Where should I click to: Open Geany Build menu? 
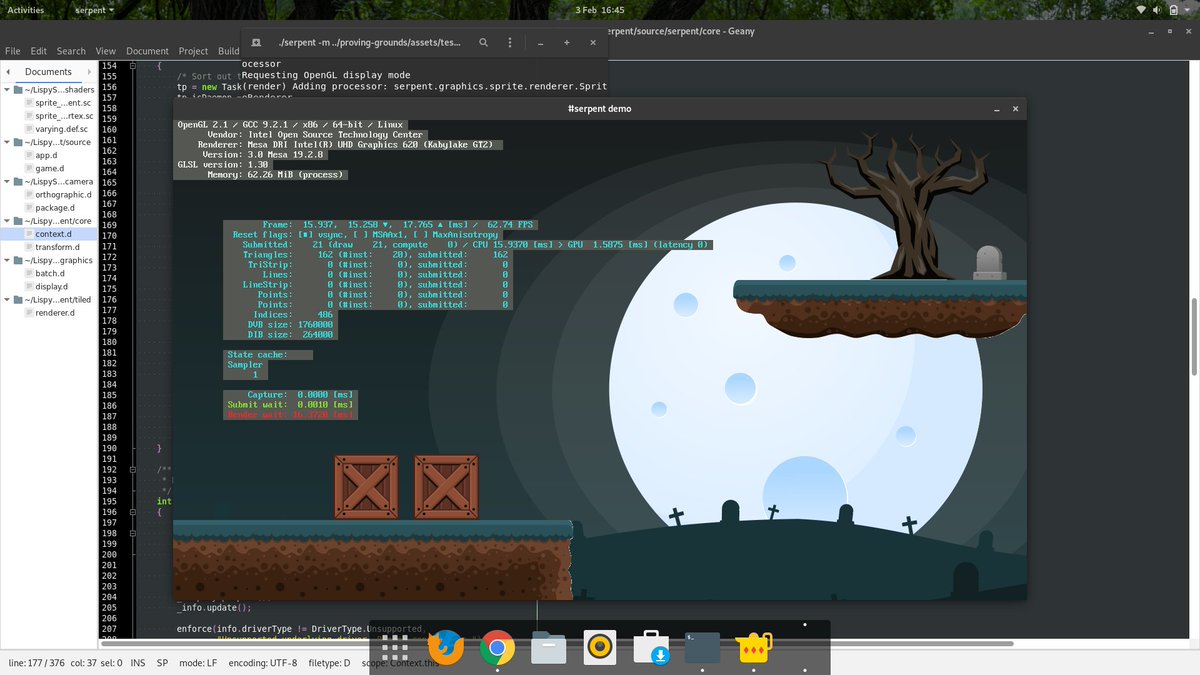[229, 51]
